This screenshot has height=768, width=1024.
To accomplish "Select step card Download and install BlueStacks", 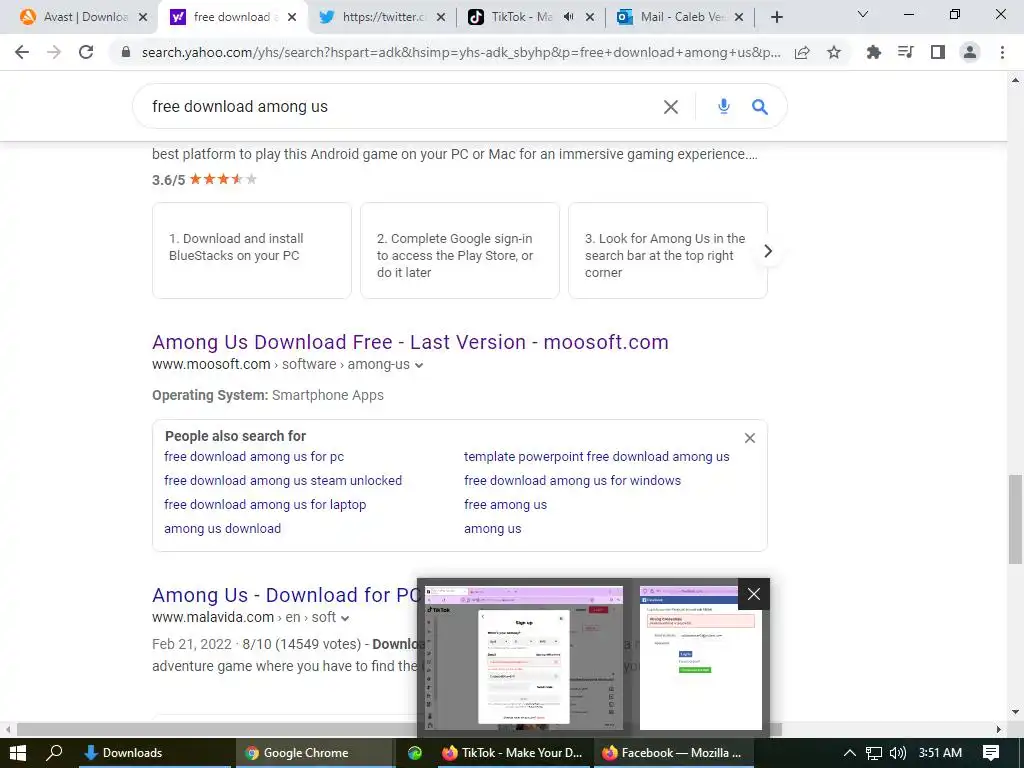I will (x=251, y=250).
